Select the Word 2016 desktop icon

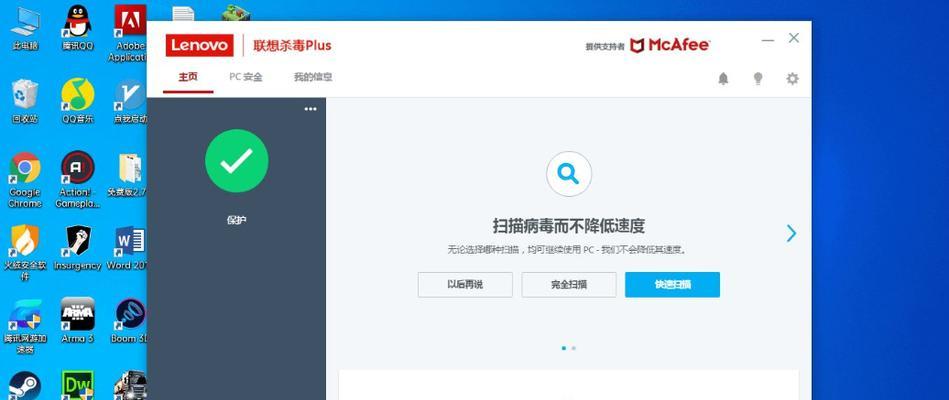click(128, 248)
